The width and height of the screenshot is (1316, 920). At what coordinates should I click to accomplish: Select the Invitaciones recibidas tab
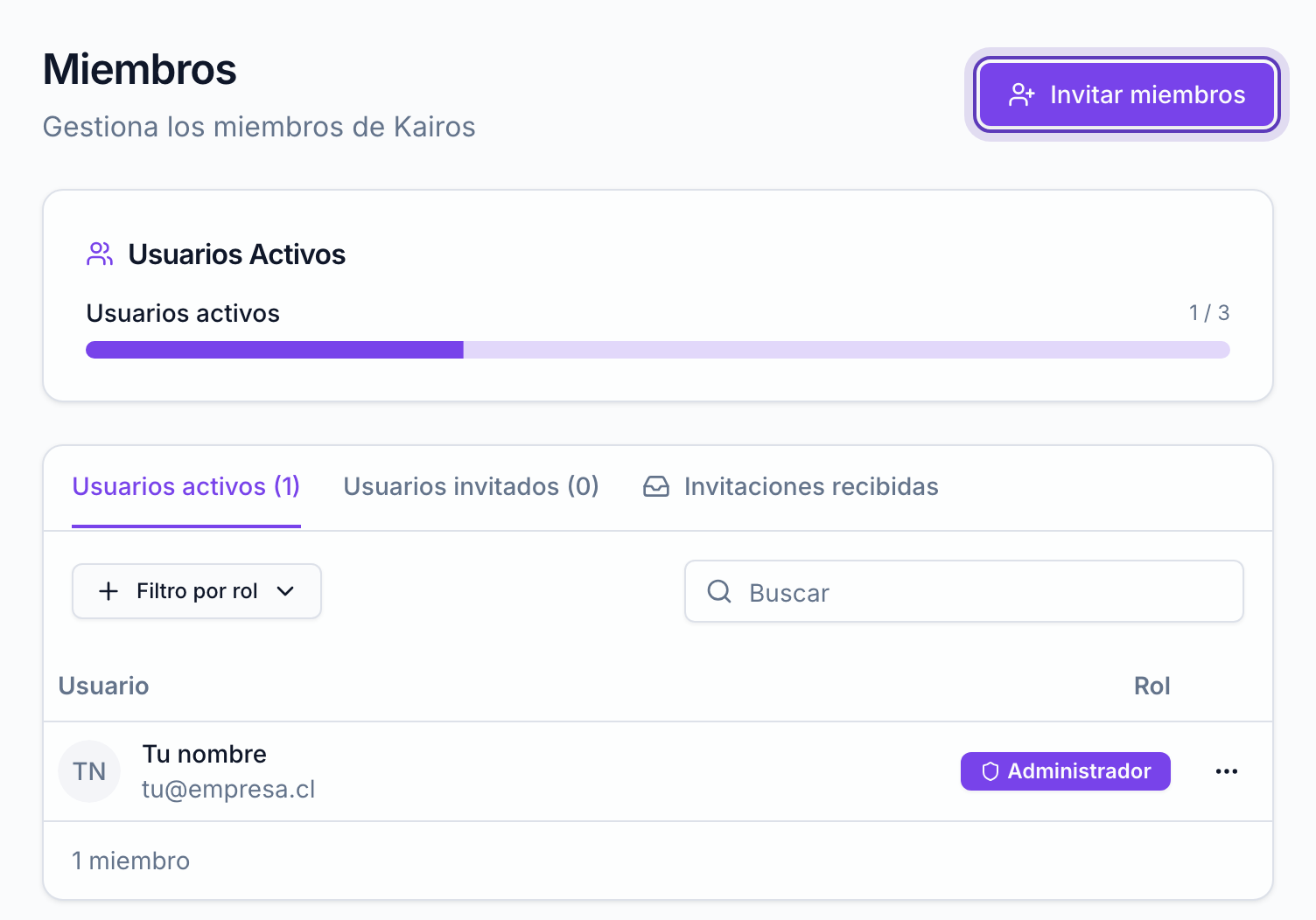click(x=791, y=486)
